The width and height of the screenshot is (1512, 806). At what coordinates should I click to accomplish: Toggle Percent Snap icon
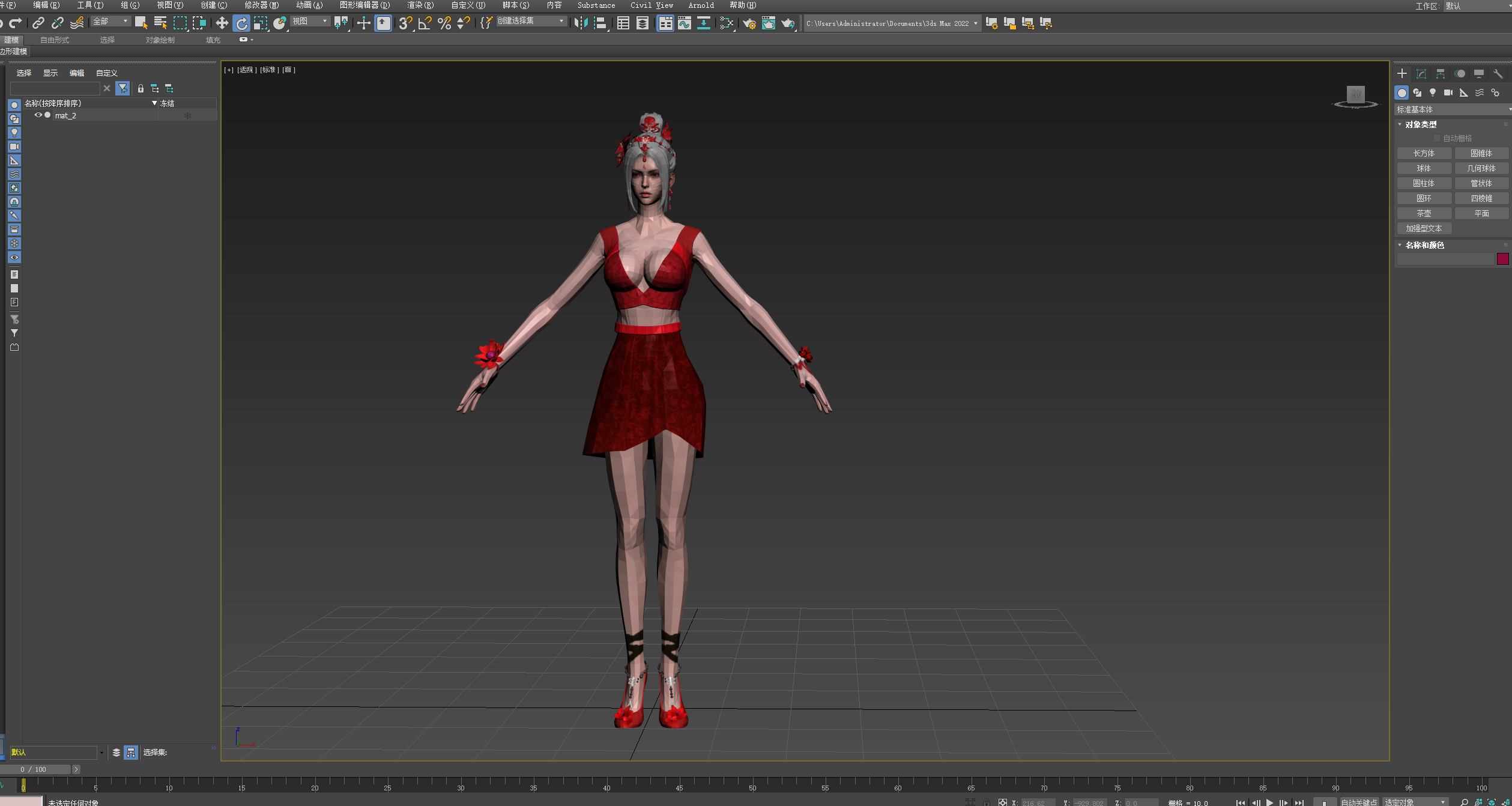444,23
